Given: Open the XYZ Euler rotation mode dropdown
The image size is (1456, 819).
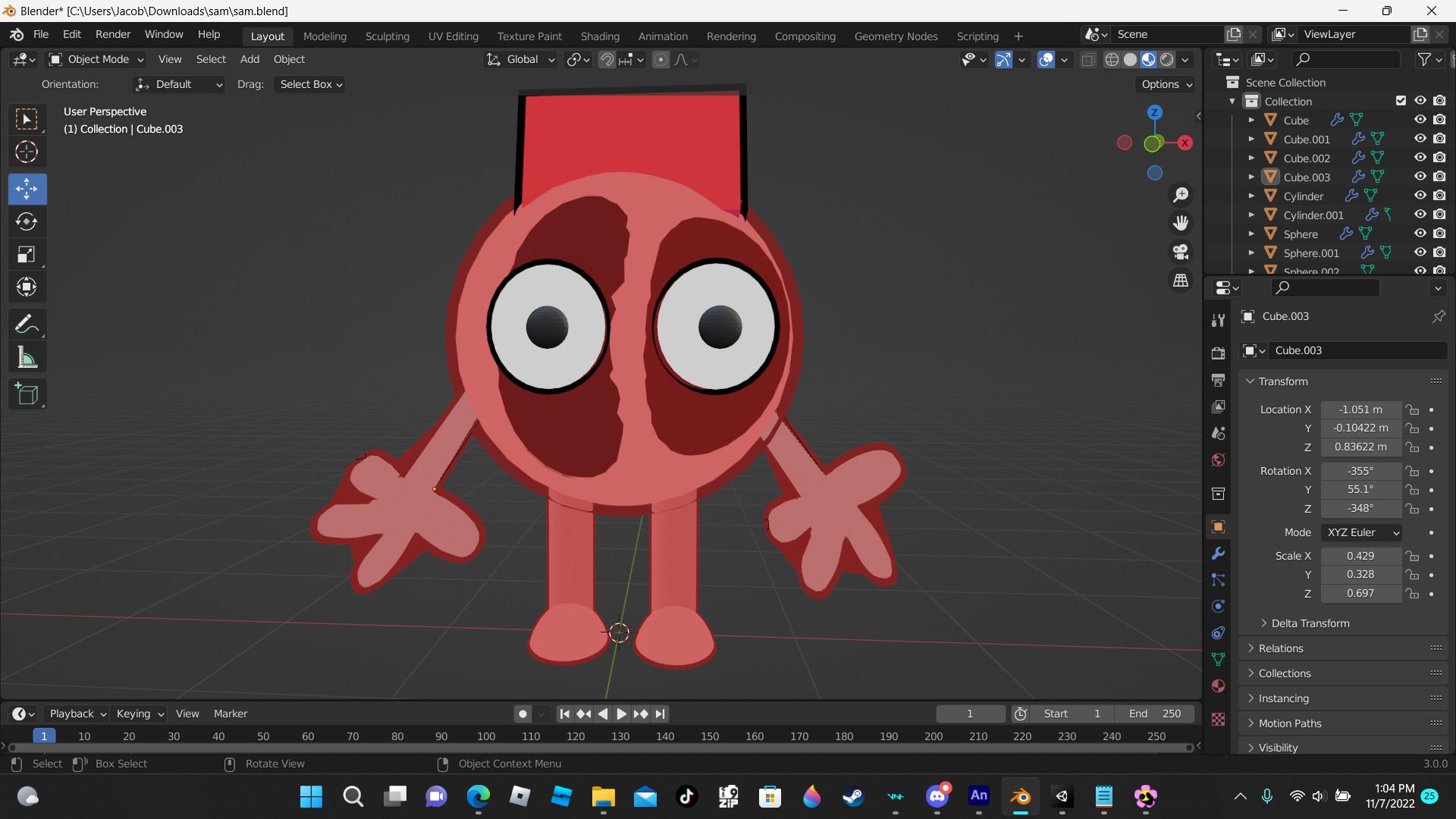Looking at the screenshot, I should [1361, 532].
